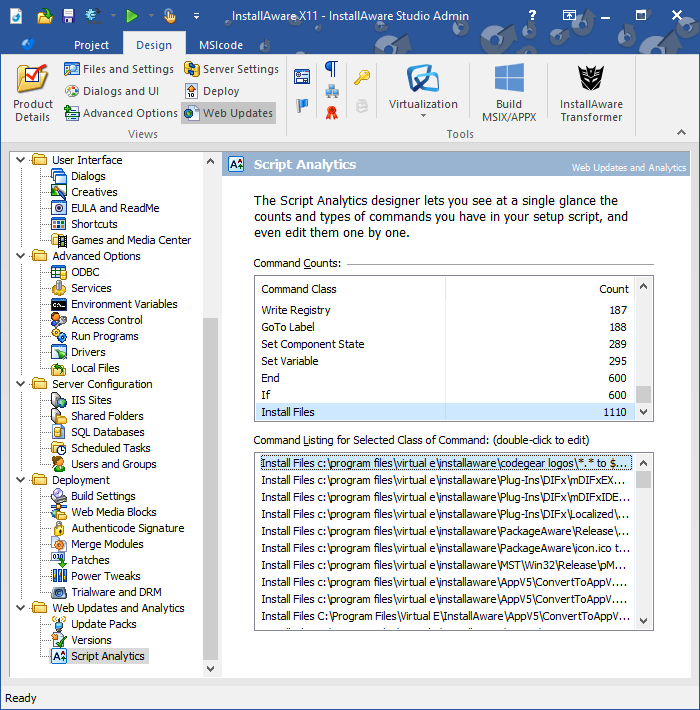Select Web Updates ribbon button

(229, 113)
